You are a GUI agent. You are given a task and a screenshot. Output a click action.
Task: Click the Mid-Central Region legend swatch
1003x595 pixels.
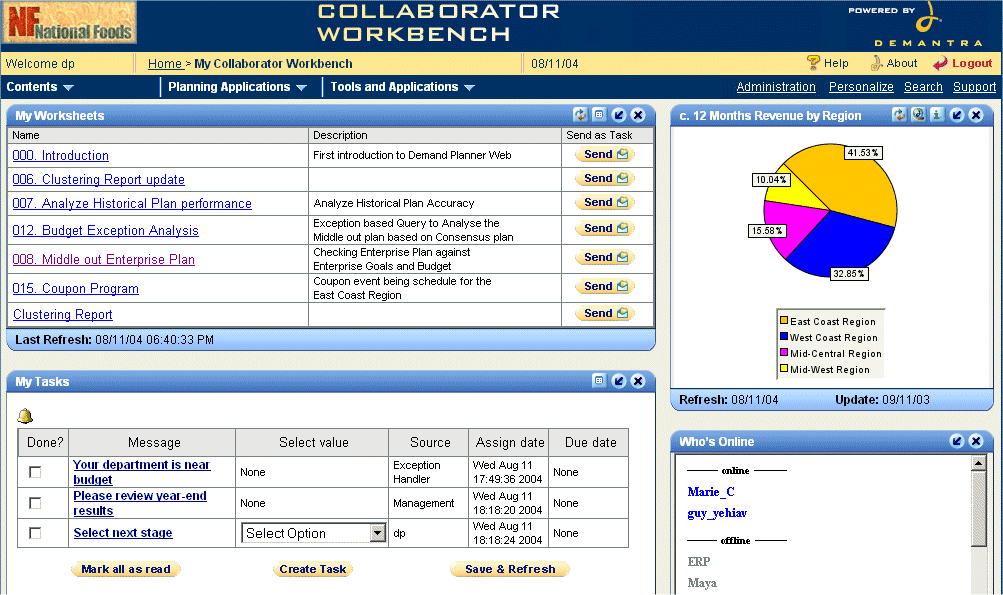click(x=784, y=353)
